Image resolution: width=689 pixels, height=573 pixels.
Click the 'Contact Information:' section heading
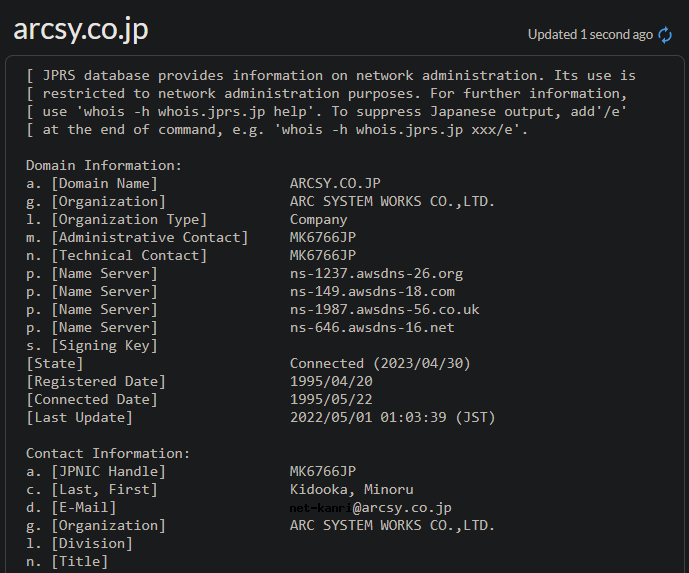point(108,453)
